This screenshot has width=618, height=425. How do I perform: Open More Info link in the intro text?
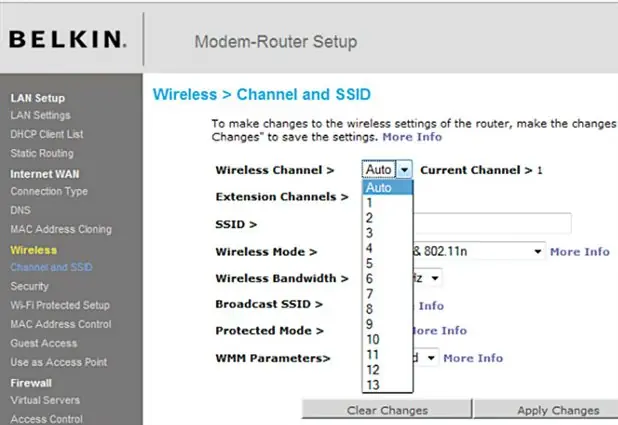click(x=412, y=137)
